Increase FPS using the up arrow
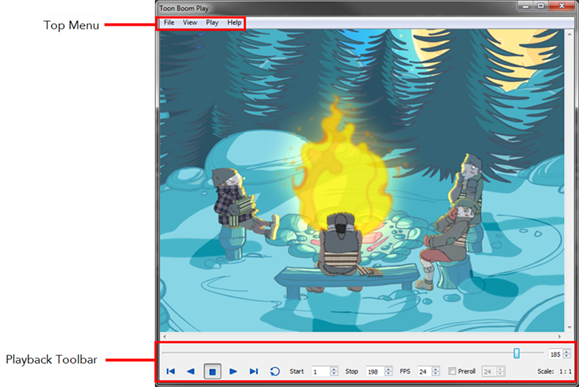 point(436,369)
